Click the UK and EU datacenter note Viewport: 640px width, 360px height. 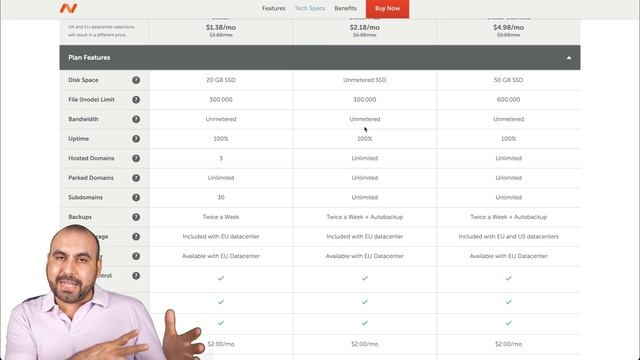(101, 31)
